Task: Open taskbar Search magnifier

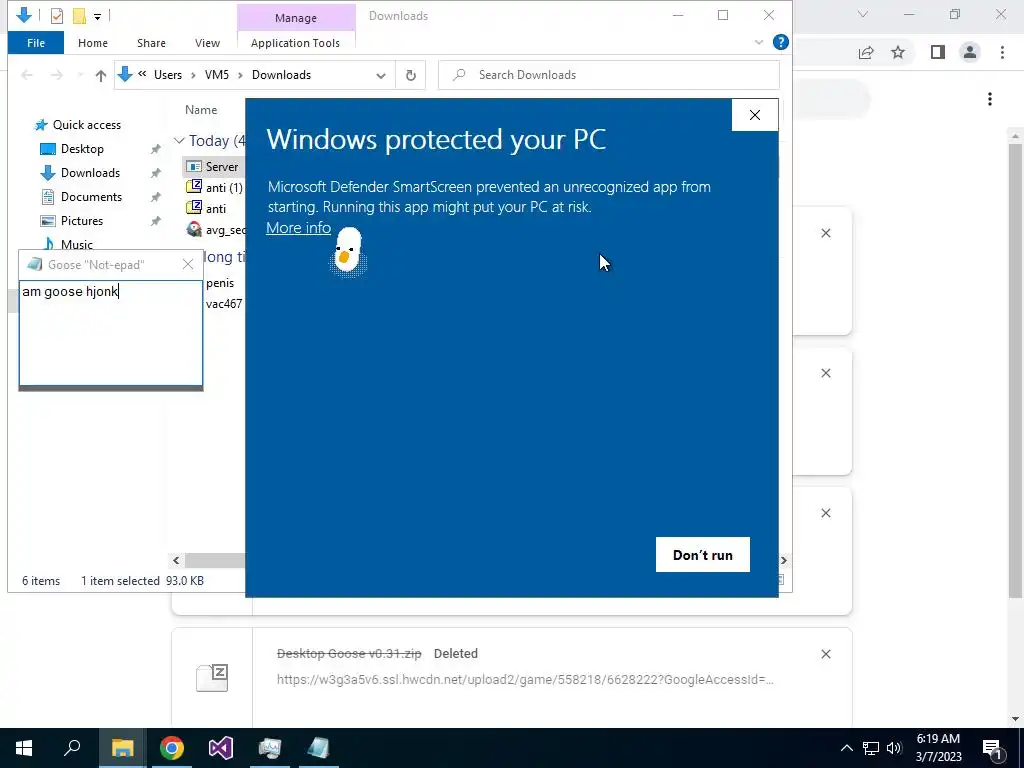Action: [x=72, y=748]
